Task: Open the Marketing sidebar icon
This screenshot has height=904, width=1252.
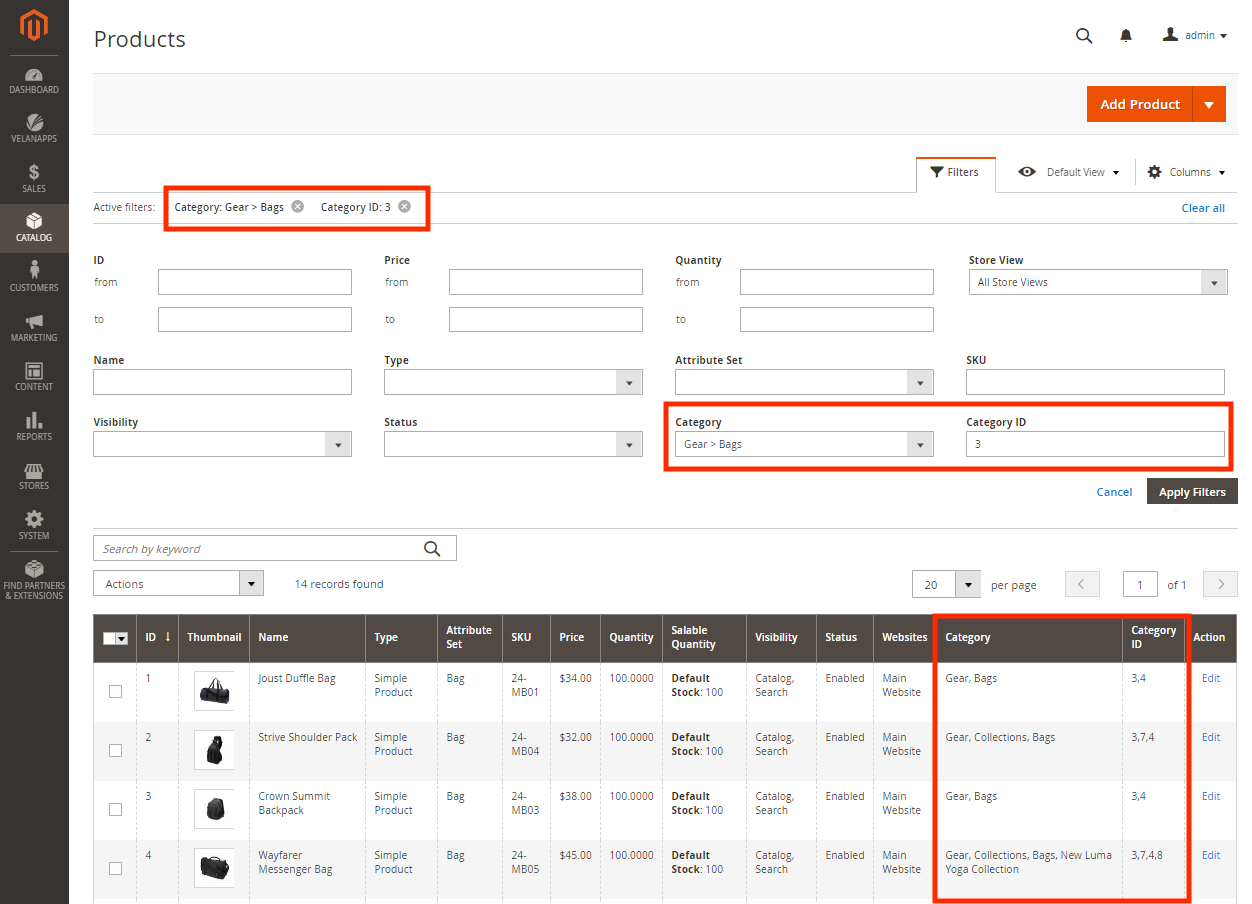Action: (x=34, y=328)
